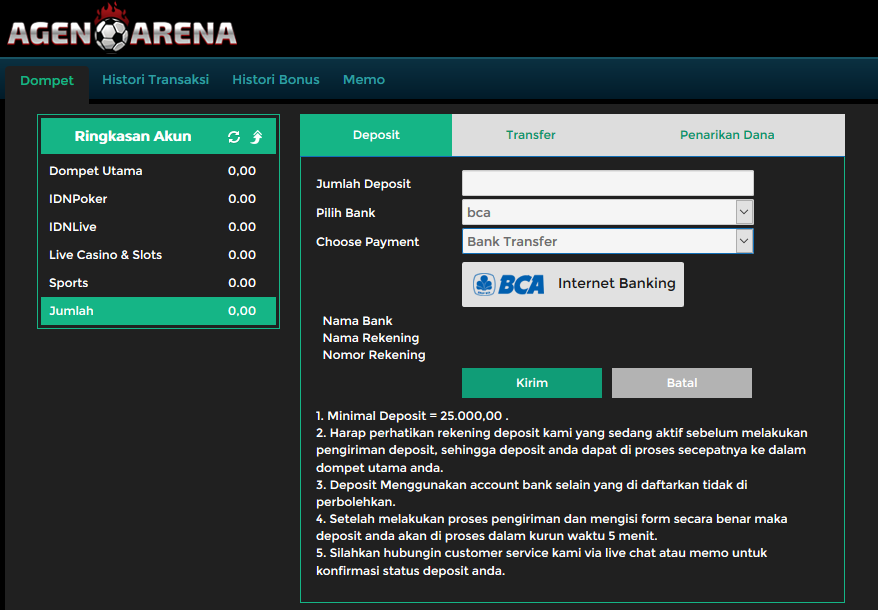Open the Penarikan Dana tab
Screen dimensions: 878x610
pos(727,135)
